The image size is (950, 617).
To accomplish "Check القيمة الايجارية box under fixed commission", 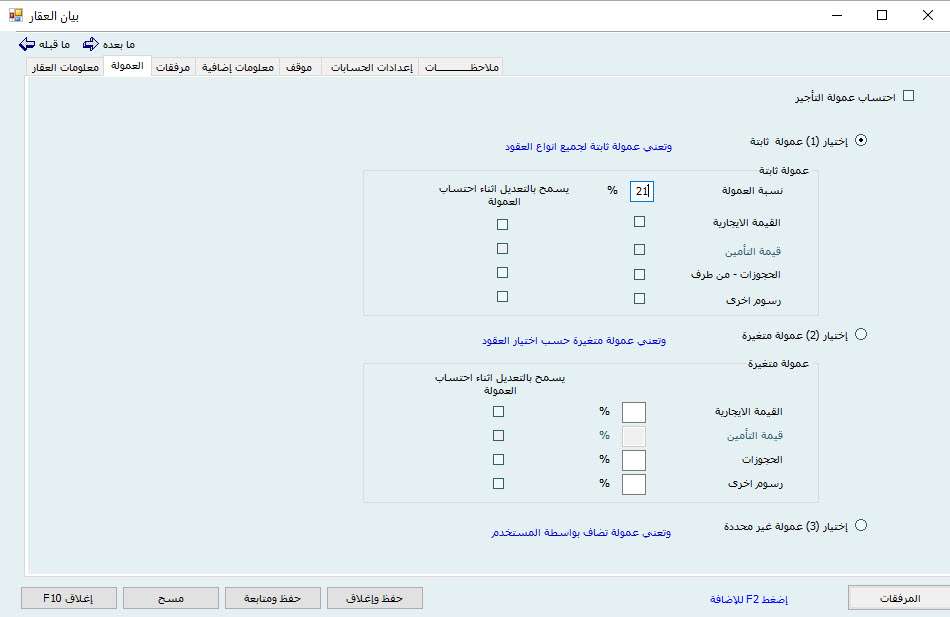I will click(640, 222).
